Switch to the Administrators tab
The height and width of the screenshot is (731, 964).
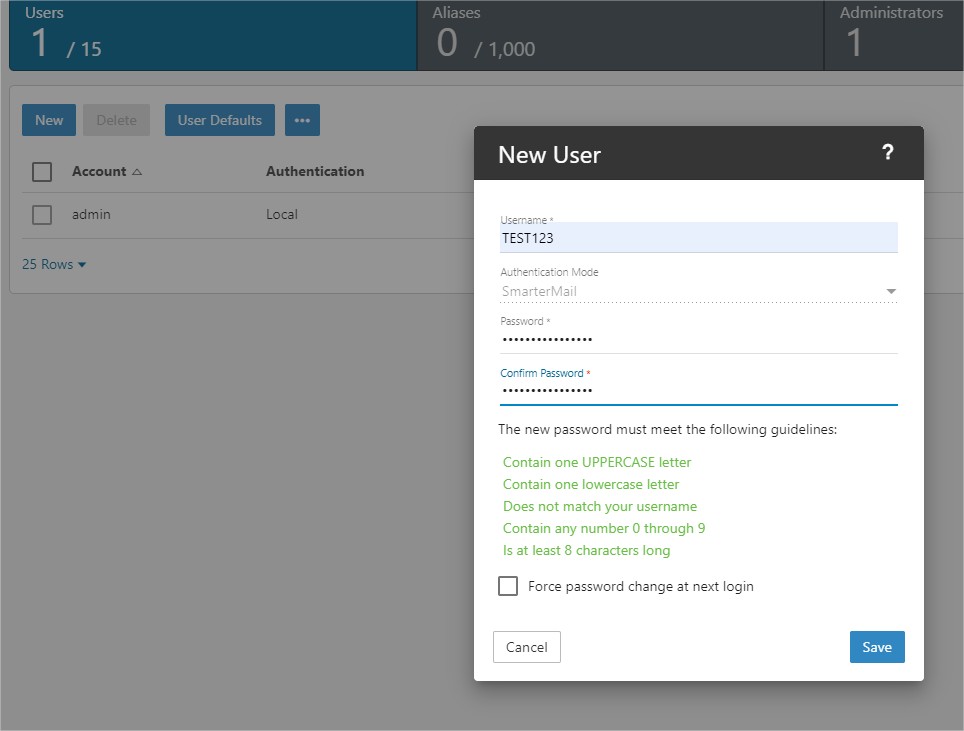[x=894, y=35]
